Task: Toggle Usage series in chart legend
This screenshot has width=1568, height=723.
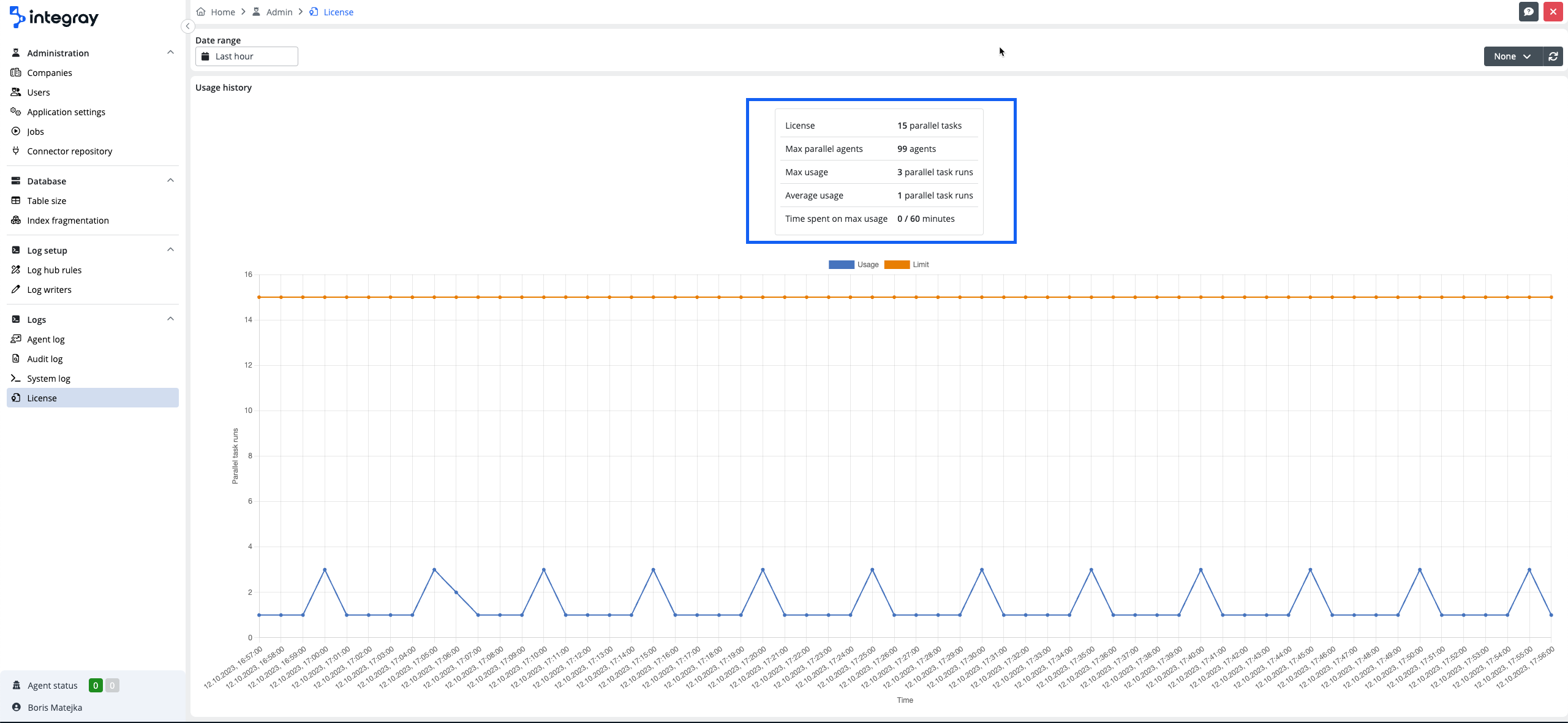Action: (x=867, y=265)
